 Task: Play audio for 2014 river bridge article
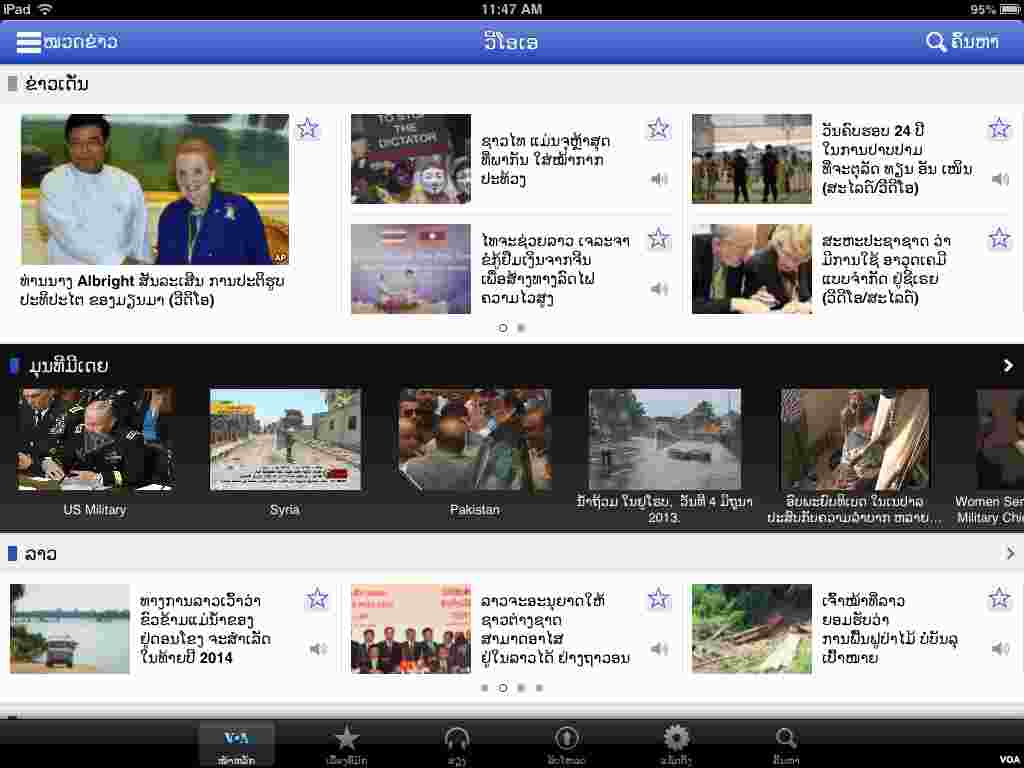pos(318,648)
